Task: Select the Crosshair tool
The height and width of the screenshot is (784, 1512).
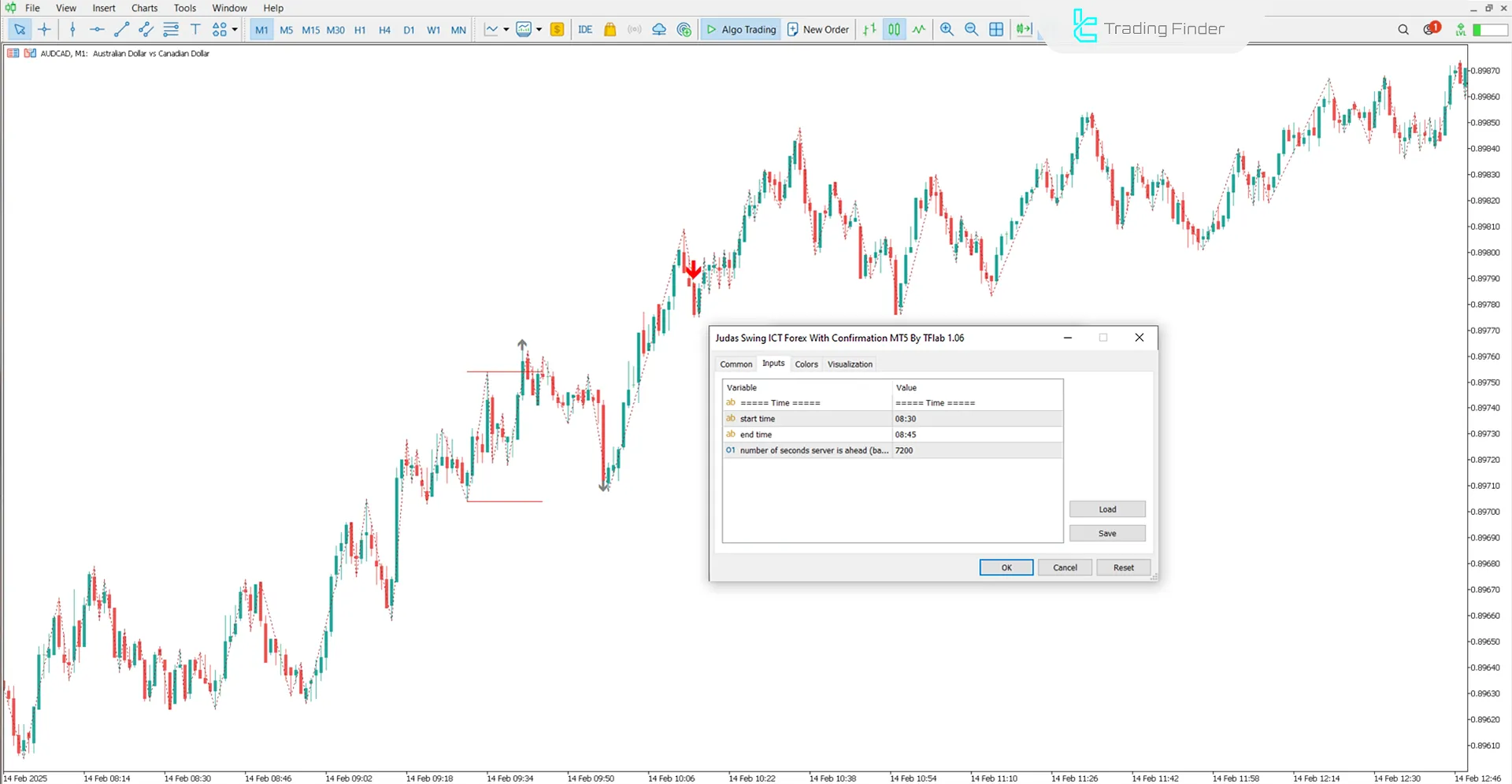Action: (x=44, y=29)
